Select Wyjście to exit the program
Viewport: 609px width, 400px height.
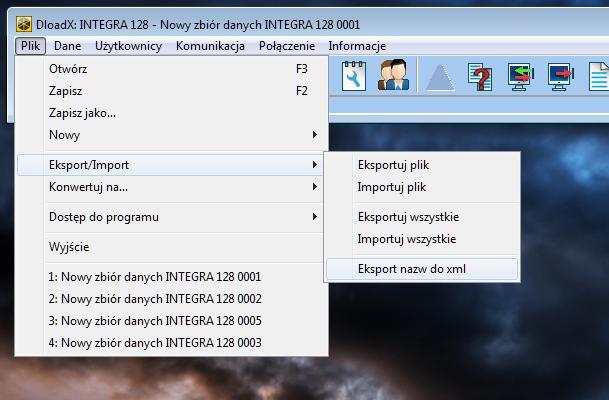tap(171, 247)
